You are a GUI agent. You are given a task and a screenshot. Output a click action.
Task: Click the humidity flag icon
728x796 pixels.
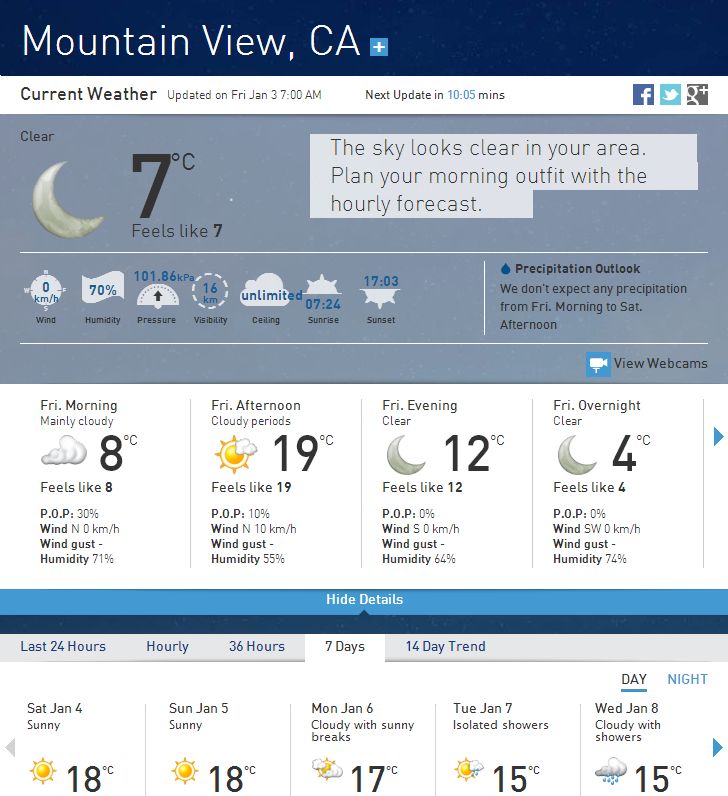102,291
